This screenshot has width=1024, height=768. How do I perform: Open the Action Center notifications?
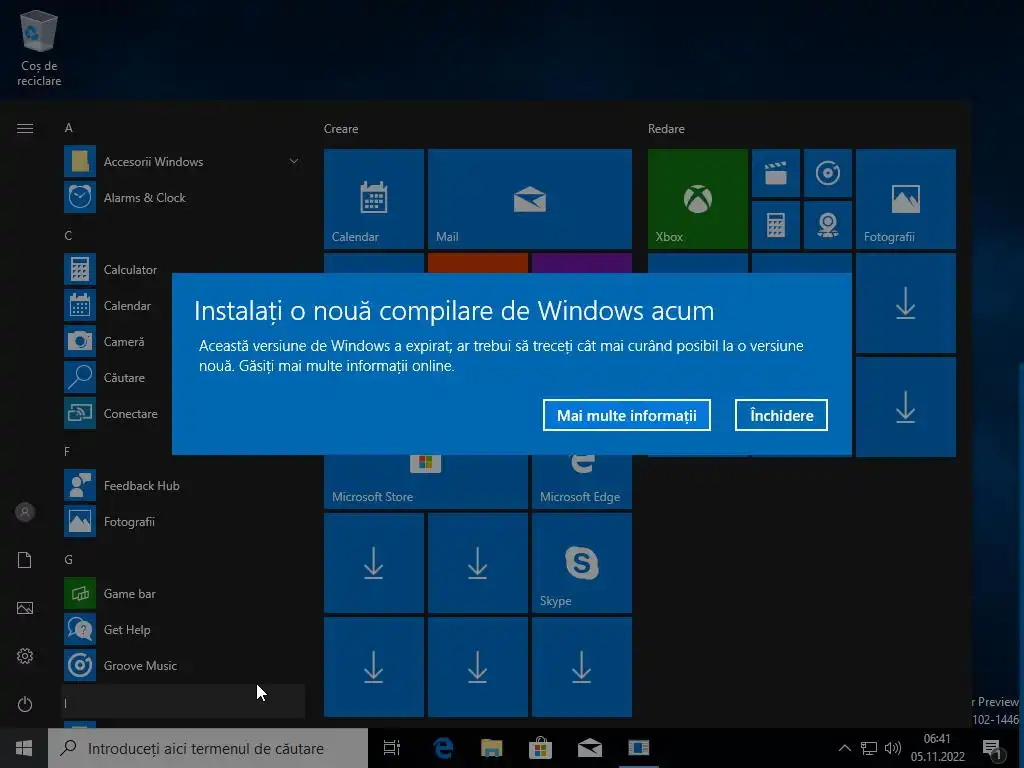(993, 748)
